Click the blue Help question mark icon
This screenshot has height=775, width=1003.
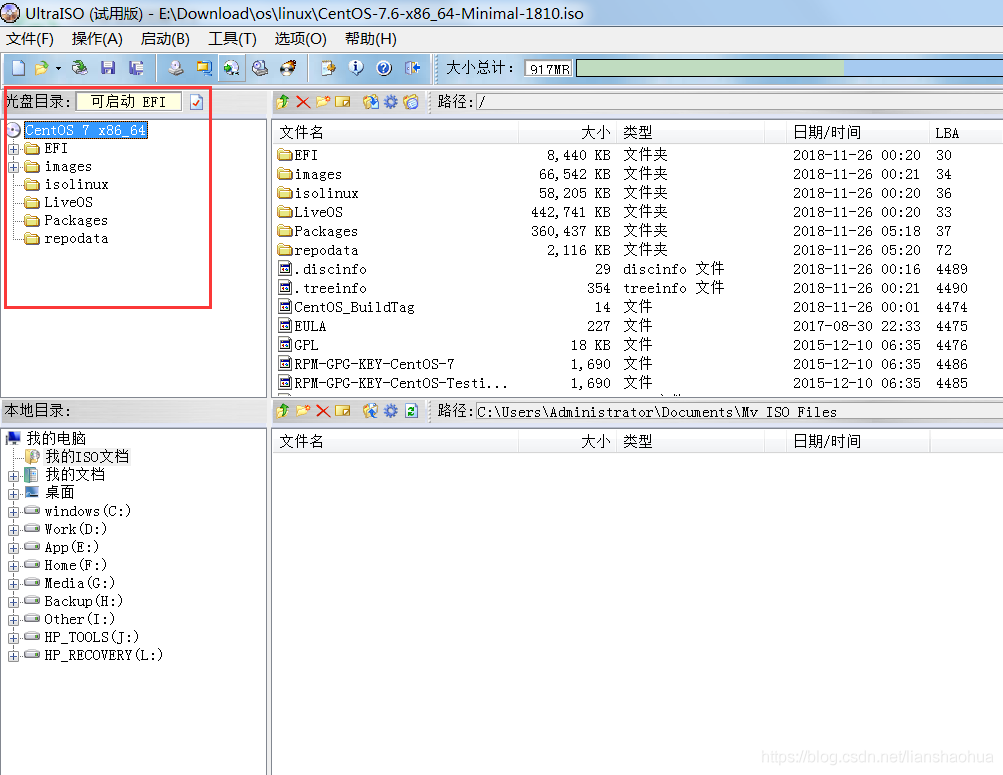coord(384,68)
